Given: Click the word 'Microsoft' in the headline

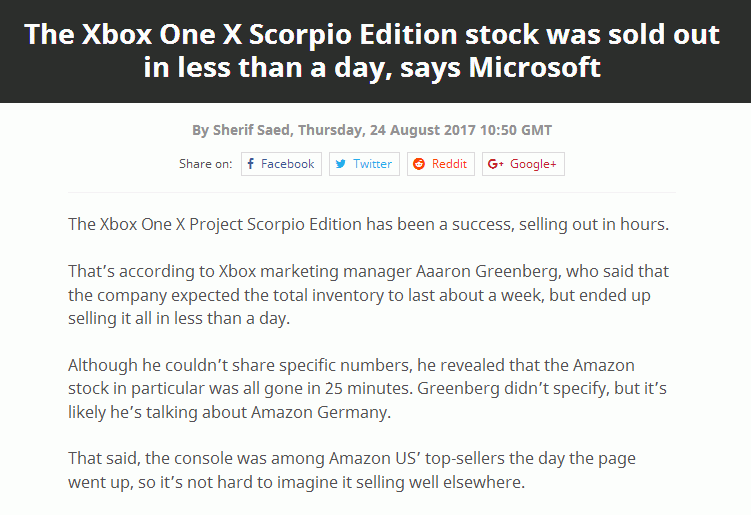Looking at the screenshot, I should (535, 67).
